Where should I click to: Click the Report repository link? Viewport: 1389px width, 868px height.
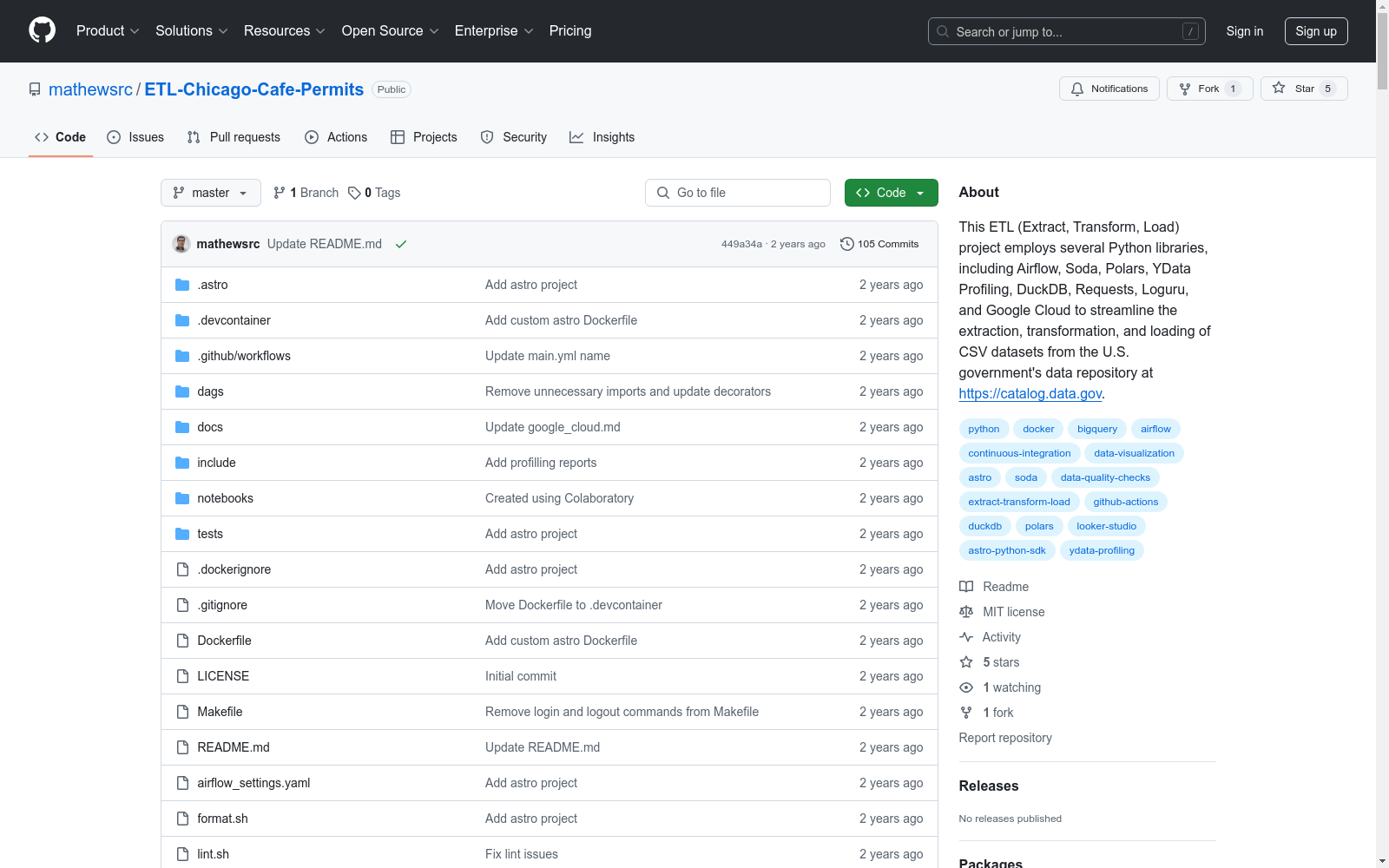(1005, 738)
